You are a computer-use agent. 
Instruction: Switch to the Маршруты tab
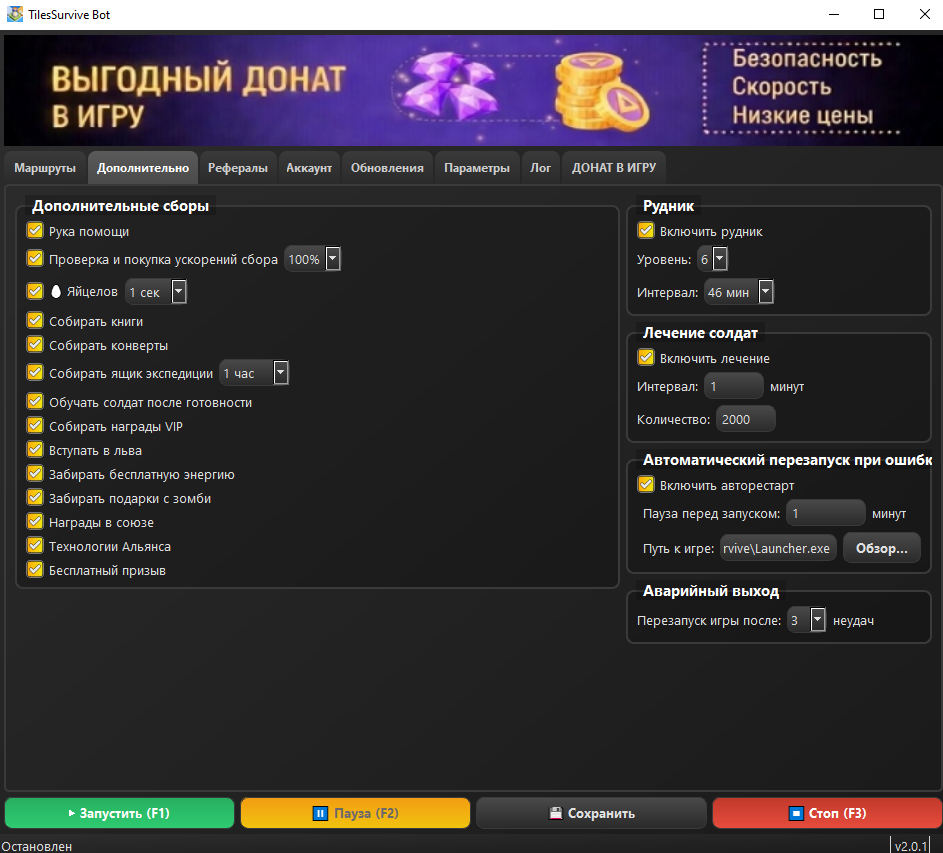[x=45, y=168]
